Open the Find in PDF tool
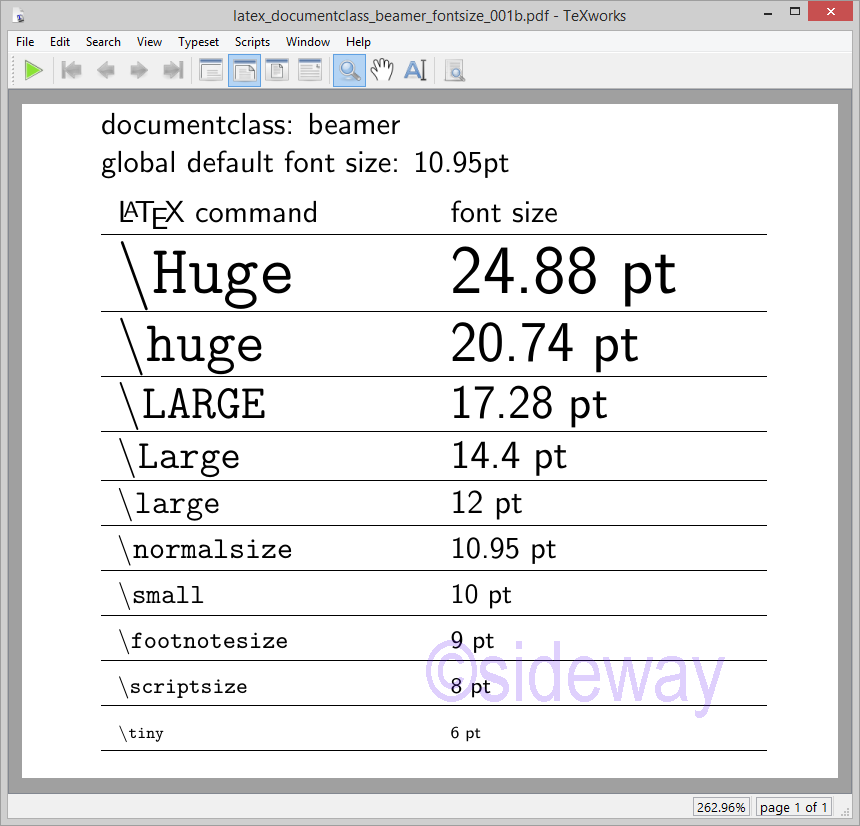860x826 pixels. click(455, 71)
